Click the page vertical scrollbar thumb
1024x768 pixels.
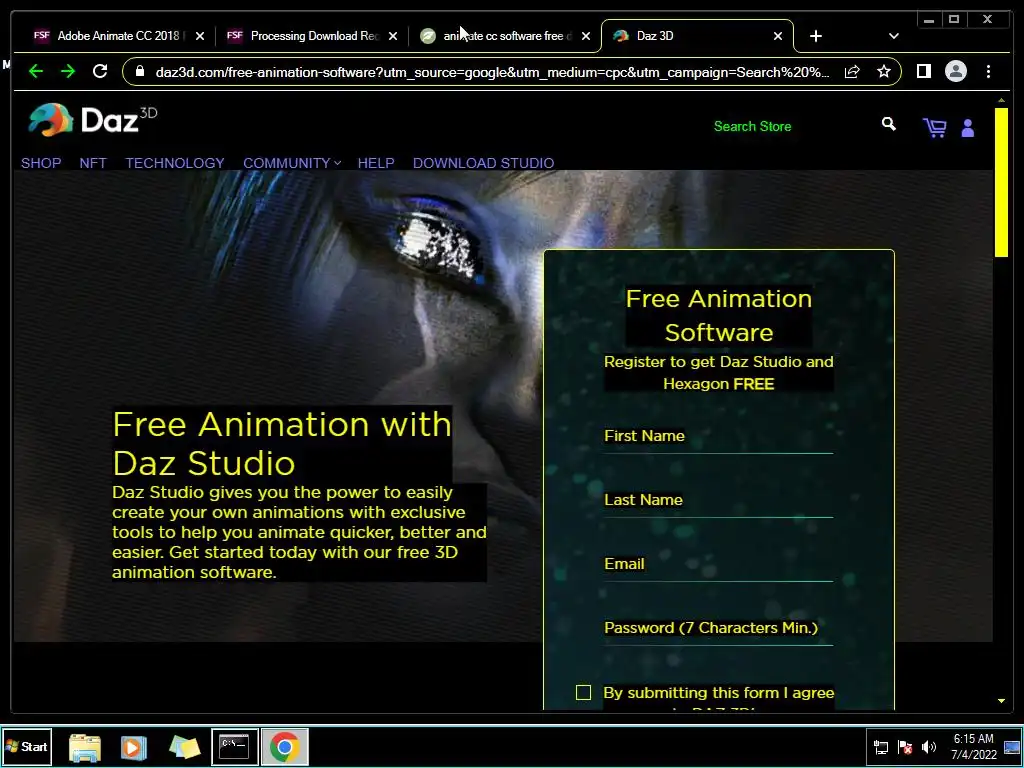click(x=1001, y=183)
